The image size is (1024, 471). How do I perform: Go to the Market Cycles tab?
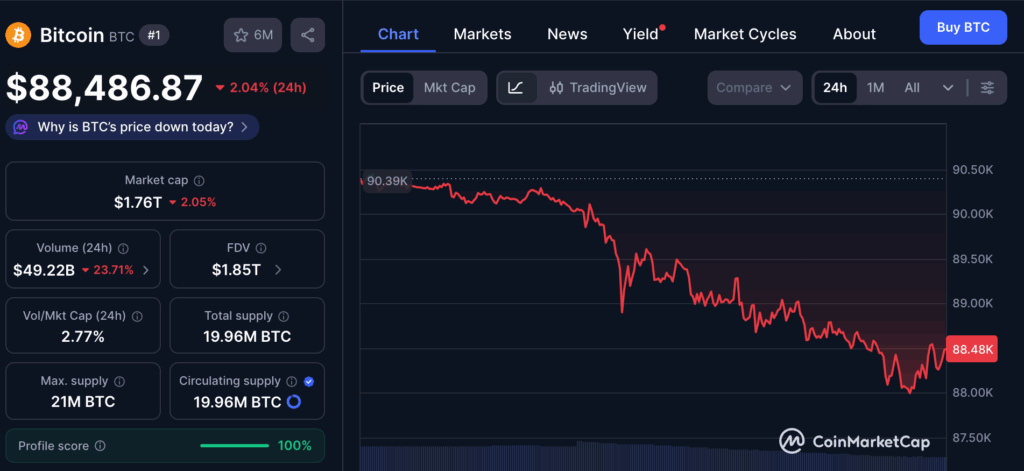point(745,34)
